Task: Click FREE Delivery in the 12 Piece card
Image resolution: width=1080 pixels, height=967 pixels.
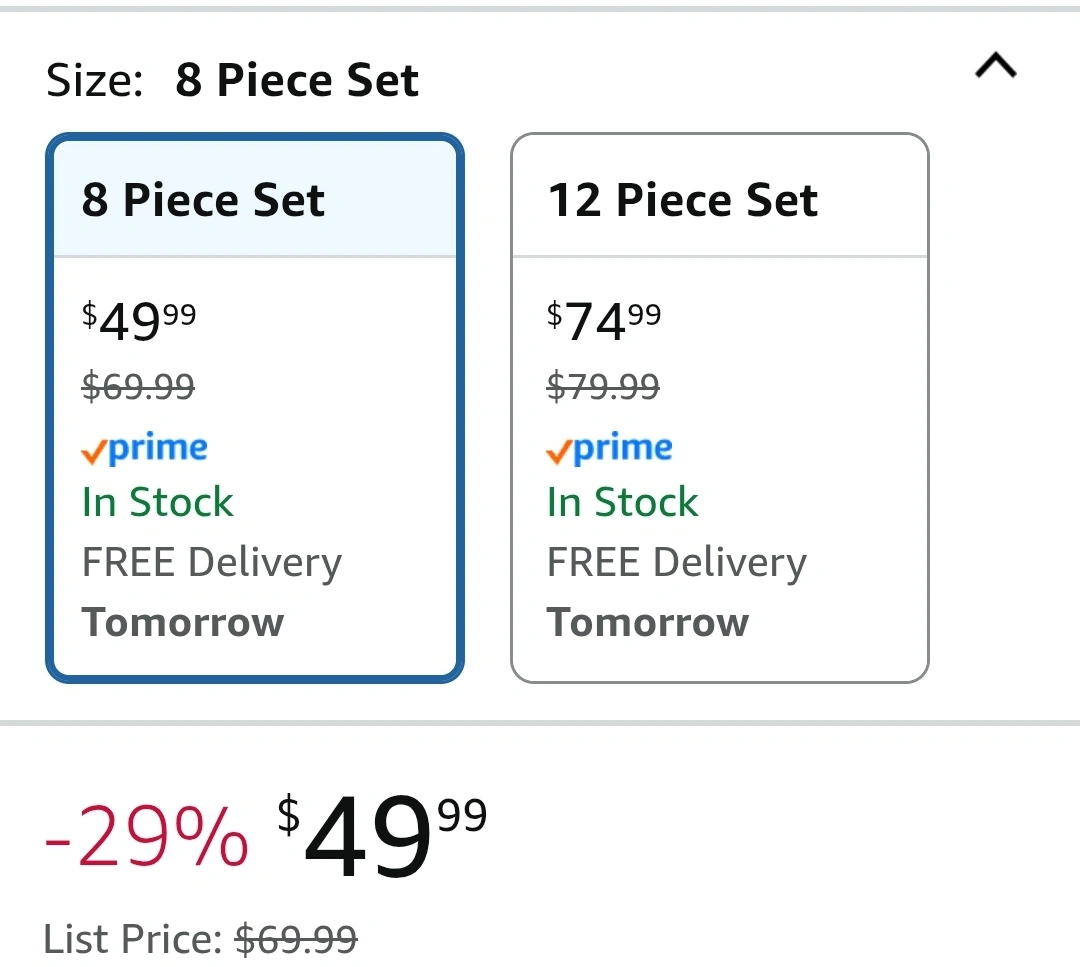Action: click(x=676, y=563)
